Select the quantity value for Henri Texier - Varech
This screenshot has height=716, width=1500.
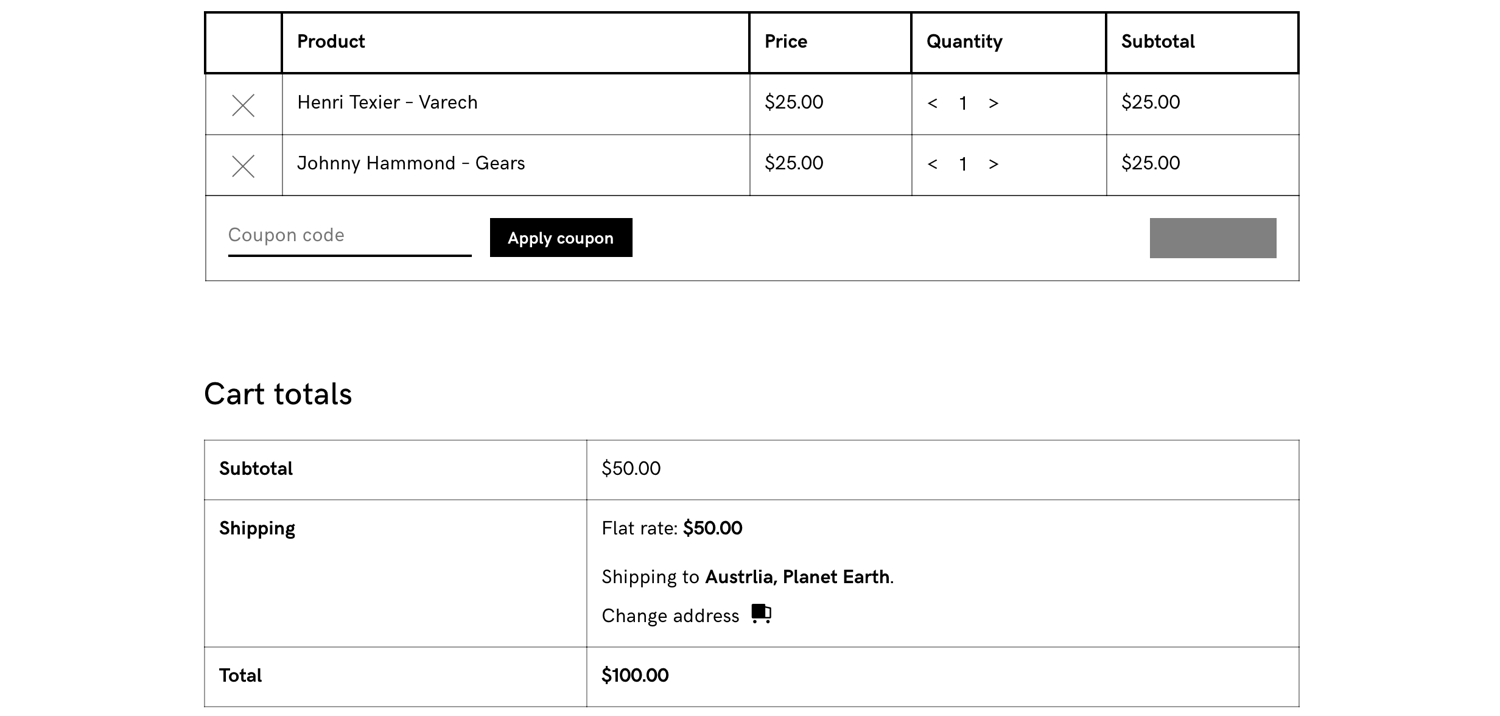coord(963,103)
